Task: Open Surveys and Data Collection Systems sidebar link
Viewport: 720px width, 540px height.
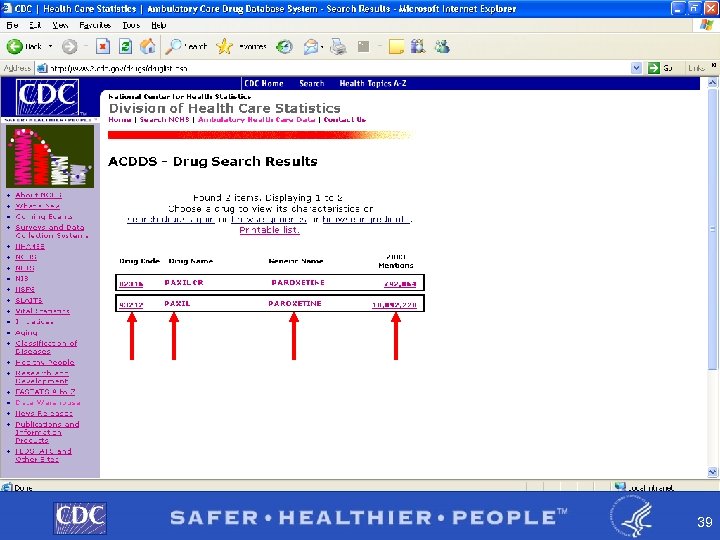Action: (50, 231)
